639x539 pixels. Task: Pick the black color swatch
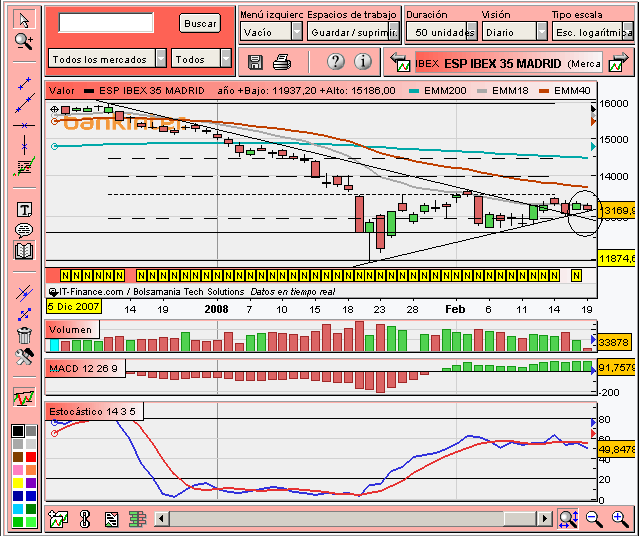18,431
